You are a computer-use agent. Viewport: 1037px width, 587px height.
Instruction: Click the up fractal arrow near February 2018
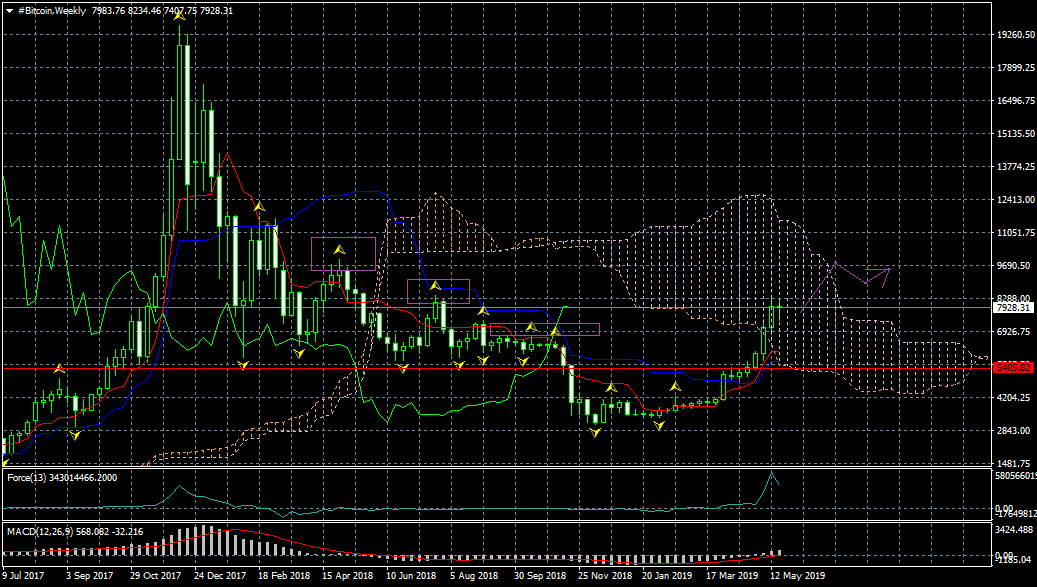tap(258, 206)
